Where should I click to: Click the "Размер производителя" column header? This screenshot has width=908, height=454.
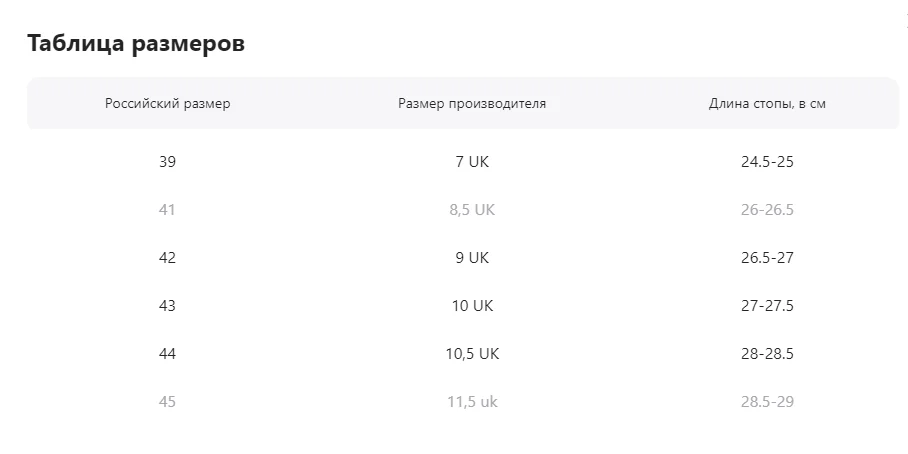(x=472, y=103)
